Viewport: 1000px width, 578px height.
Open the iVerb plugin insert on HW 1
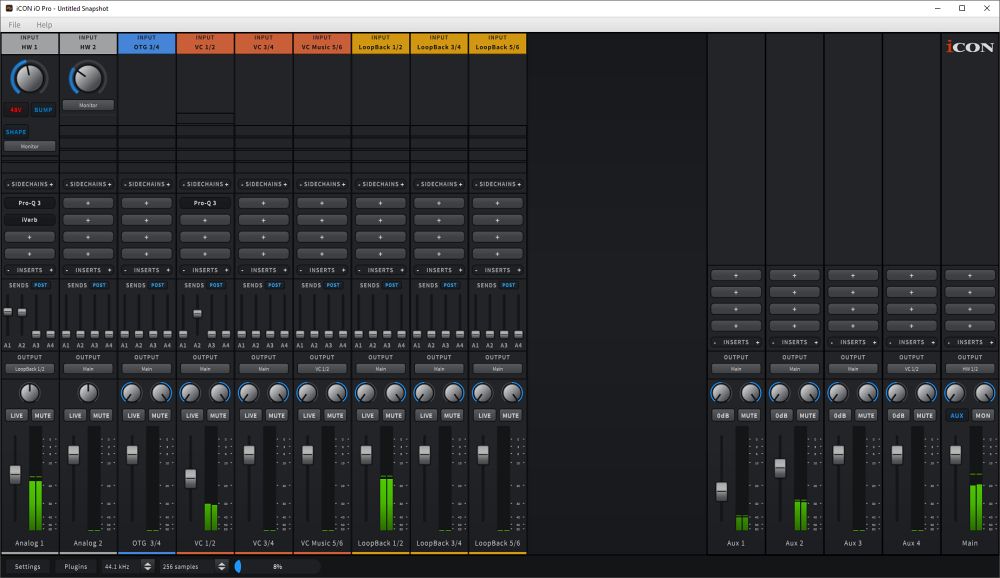coord(29,220)
